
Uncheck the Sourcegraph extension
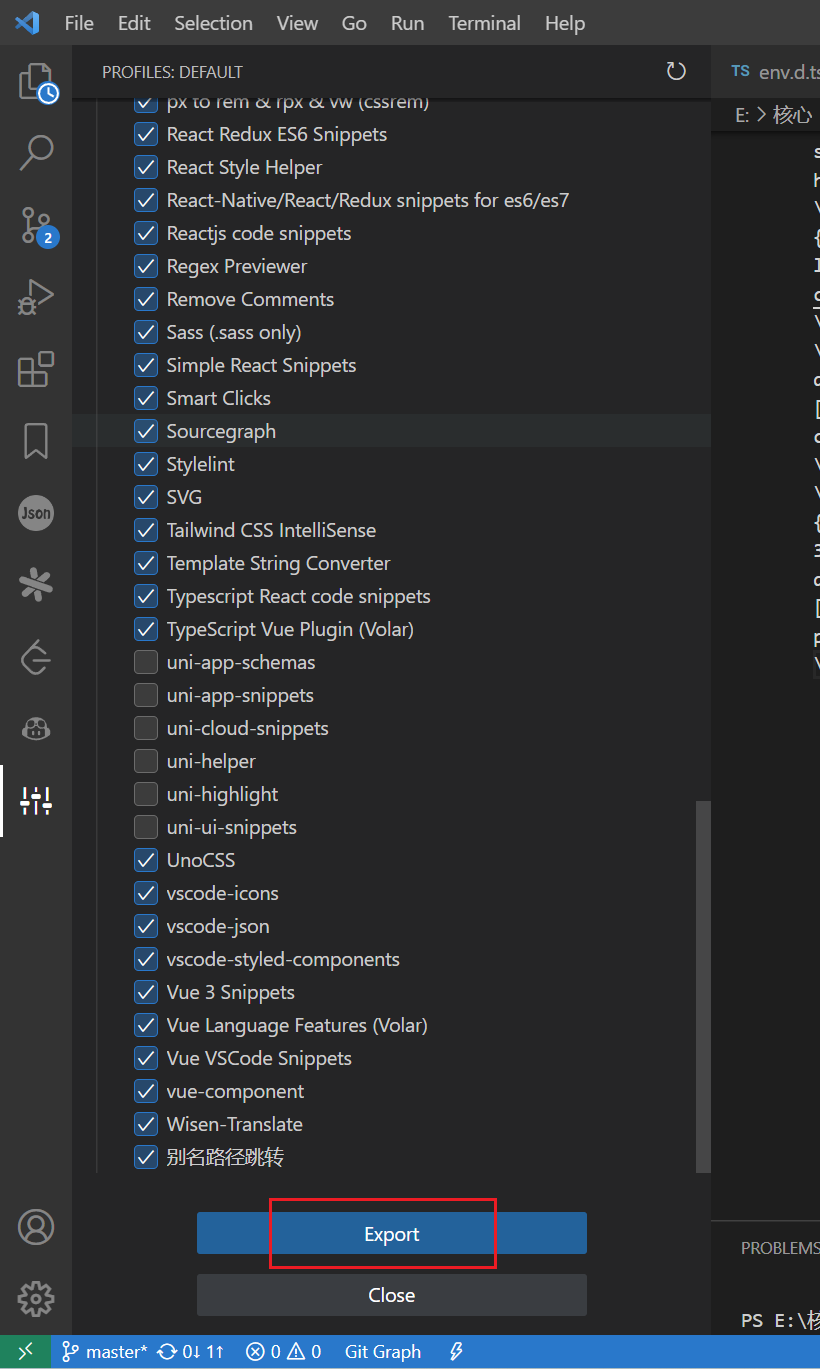click(145, 431)
